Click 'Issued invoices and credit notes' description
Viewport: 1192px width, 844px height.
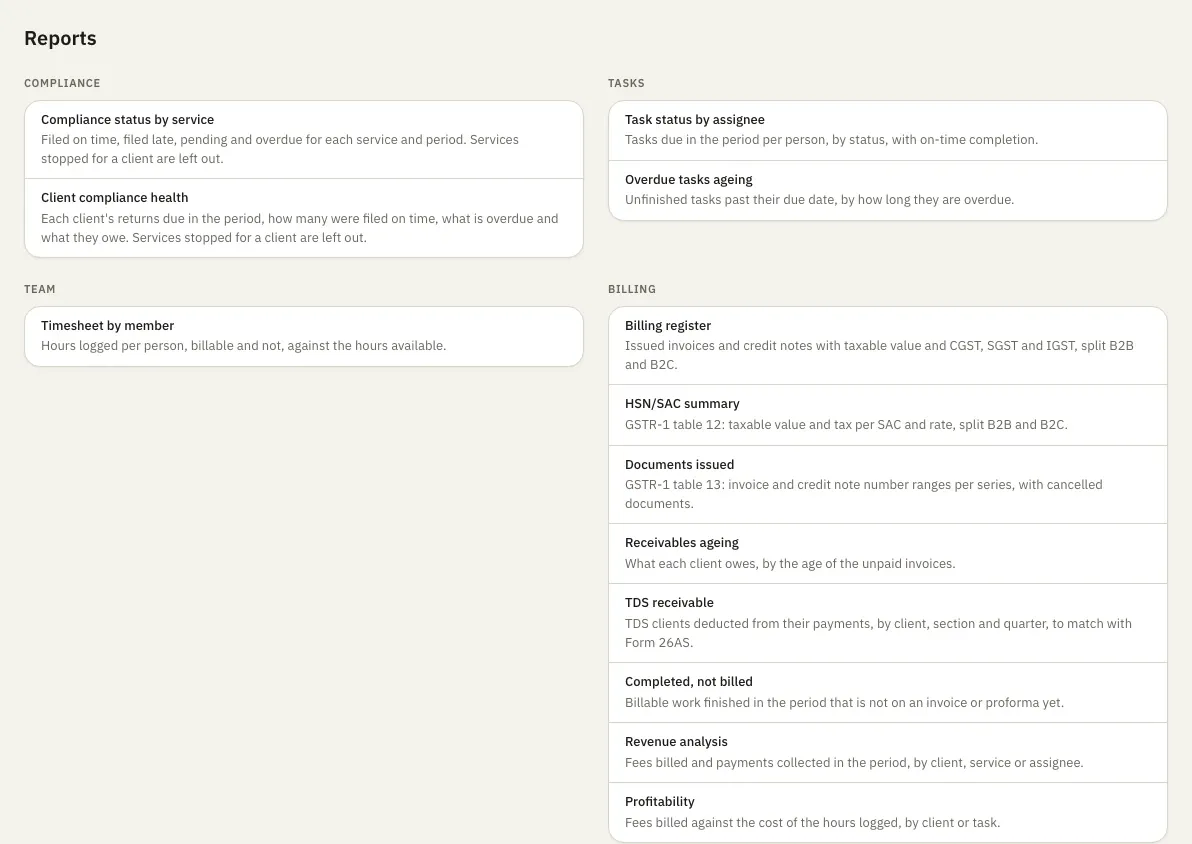[x=880, y=355]
